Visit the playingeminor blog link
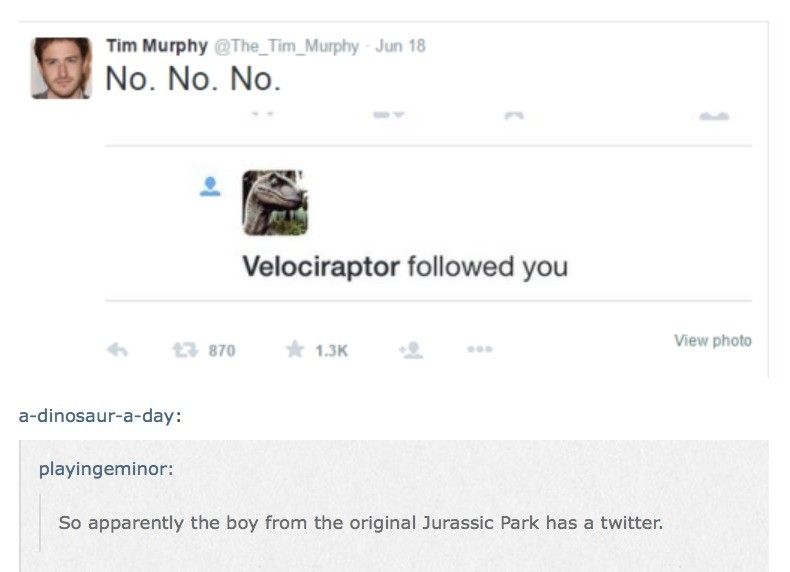 pyautogui.click(x=106, y=469)
